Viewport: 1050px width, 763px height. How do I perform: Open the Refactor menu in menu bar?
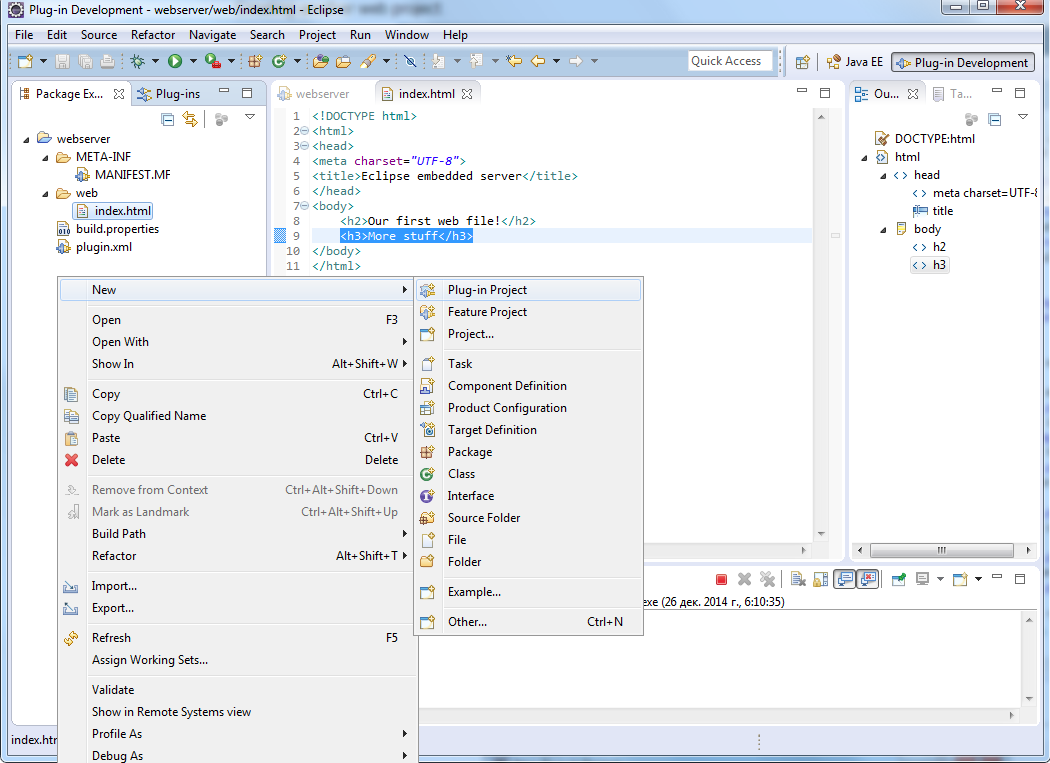[x=153, y=35]
